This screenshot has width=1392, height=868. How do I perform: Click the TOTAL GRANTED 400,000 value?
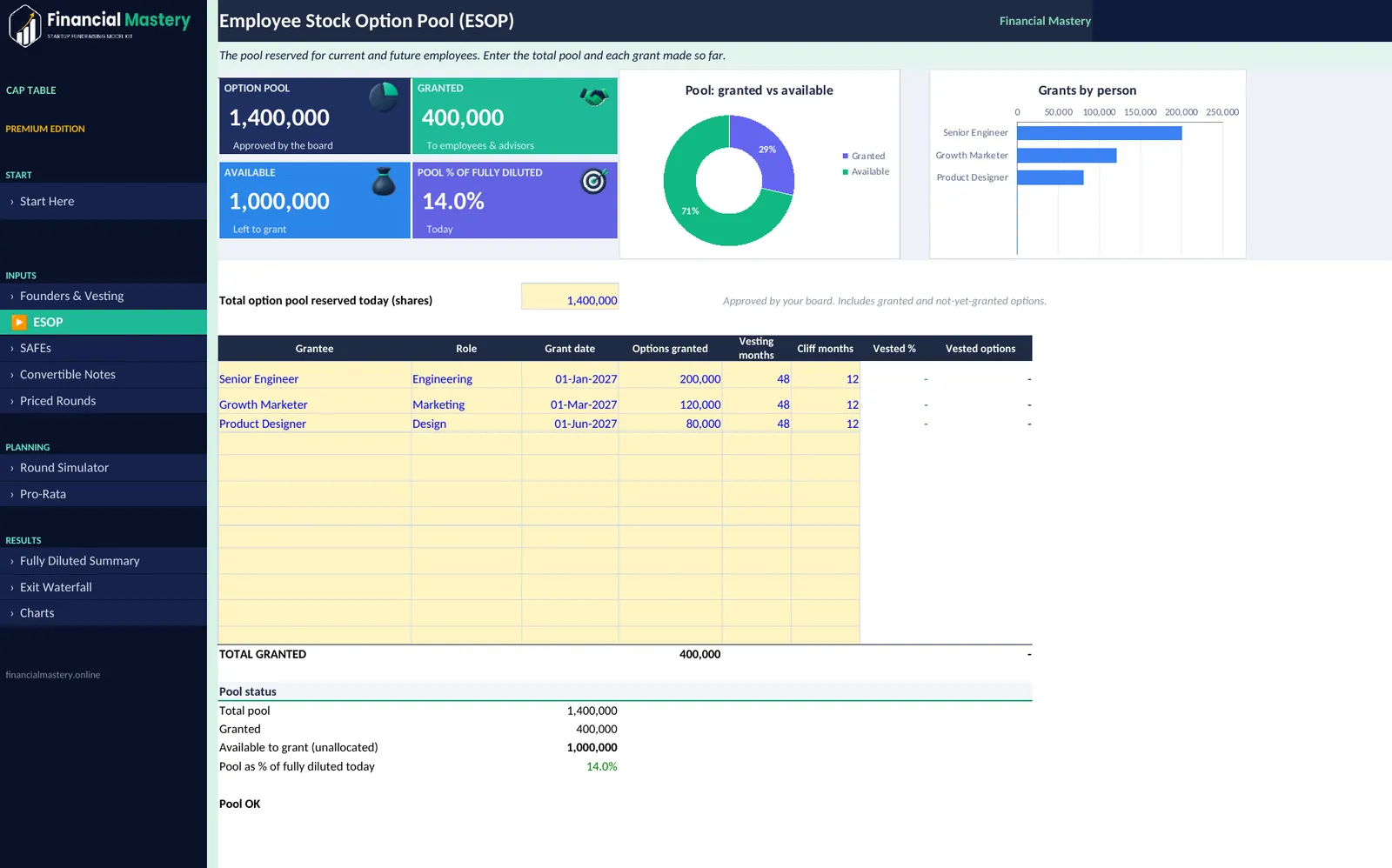pyautogui.click(x=699, y=654)
